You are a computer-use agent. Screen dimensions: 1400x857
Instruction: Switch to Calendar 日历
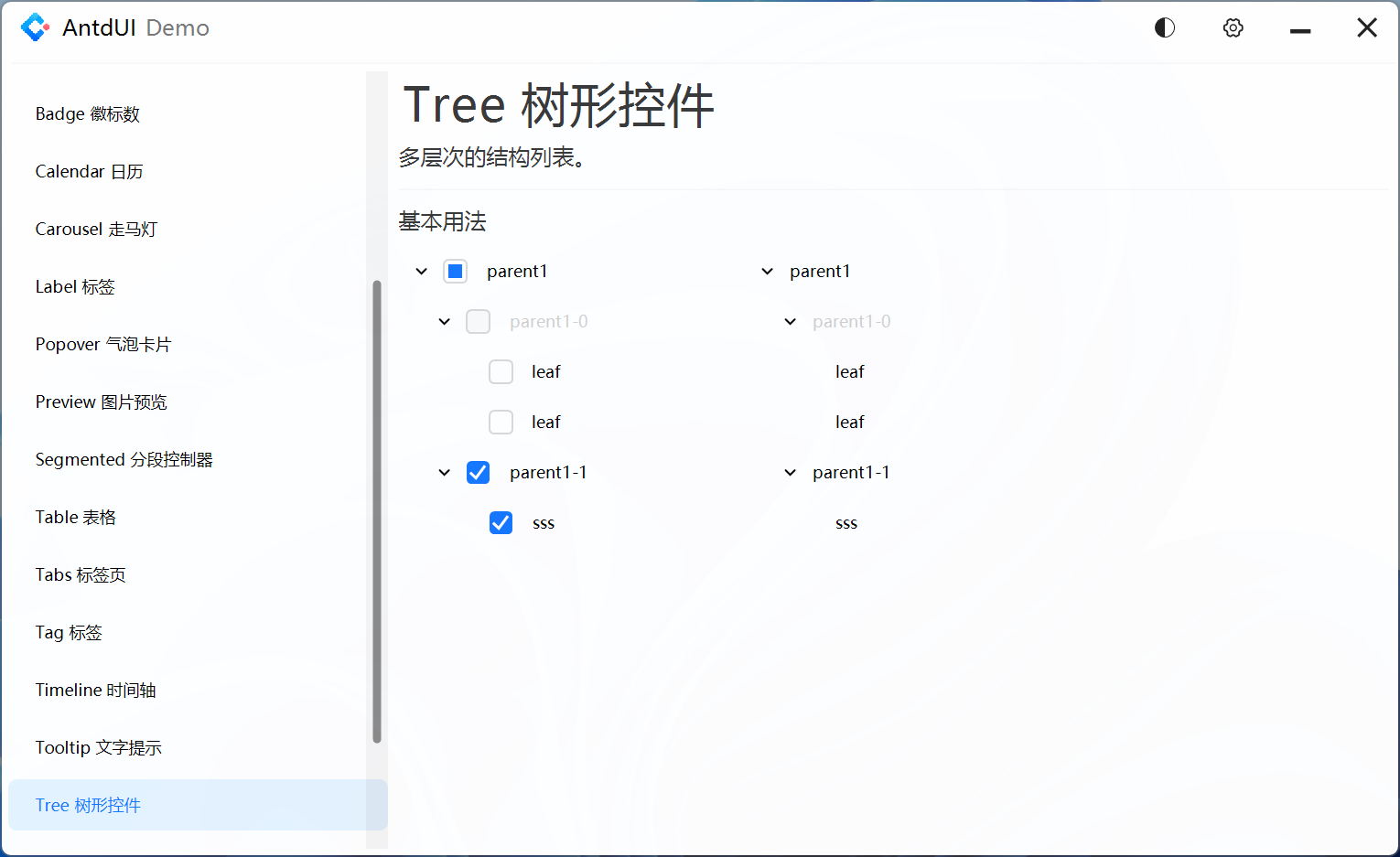tap(89, 171)
